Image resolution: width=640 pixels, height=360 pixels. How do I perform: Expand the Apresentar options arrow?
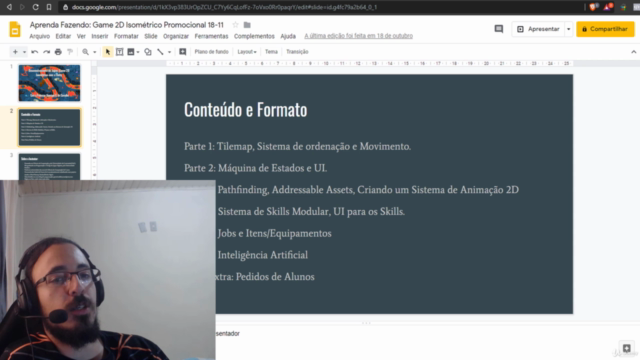coord(569,29)
